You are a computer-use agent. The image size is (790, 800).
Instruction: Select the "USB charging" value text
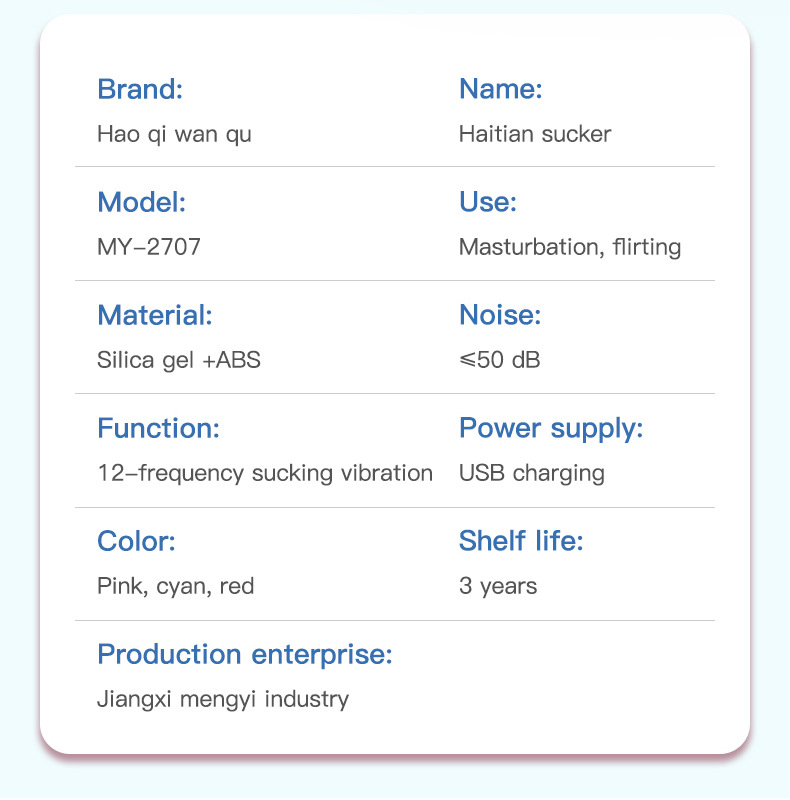[x=531, y=473]
